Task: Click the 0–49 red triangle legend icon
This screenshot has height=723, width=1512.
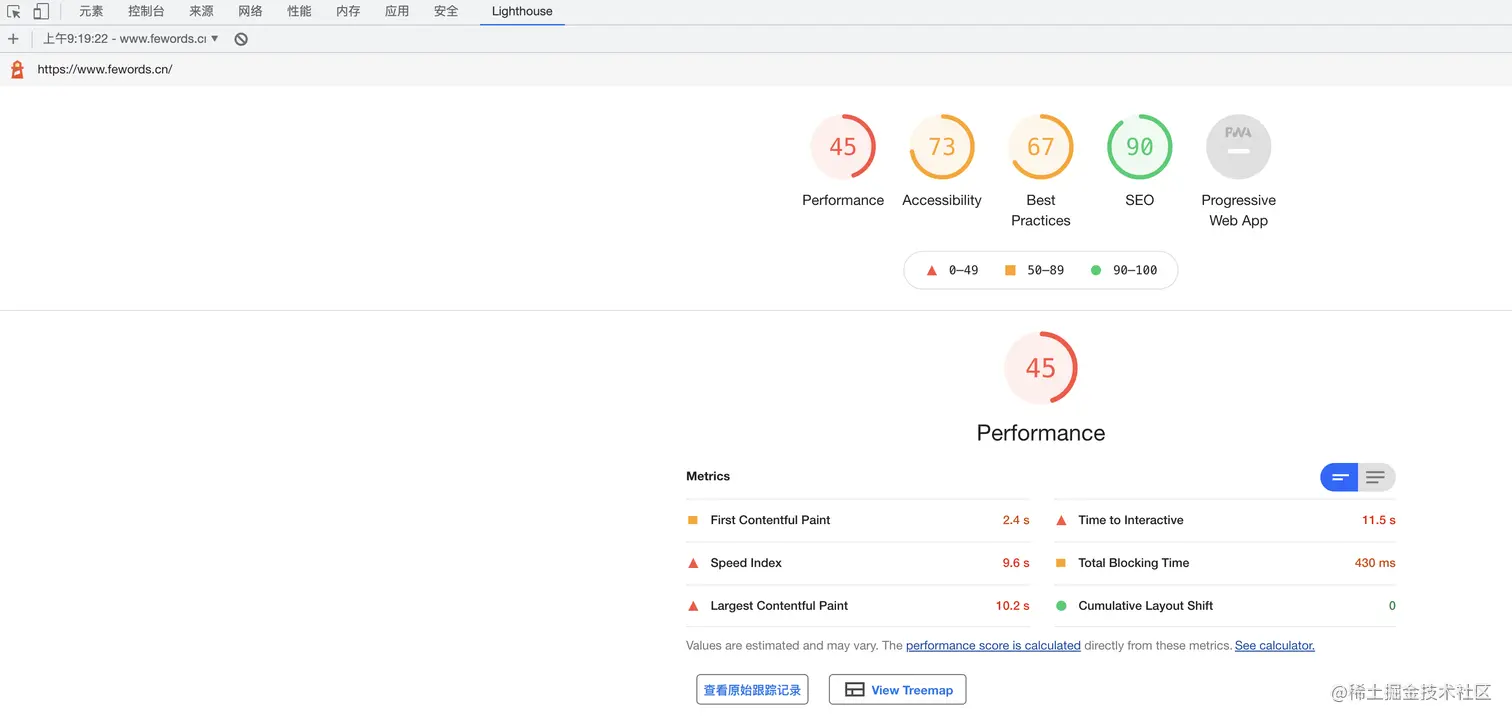Action: tap(932, 270)
